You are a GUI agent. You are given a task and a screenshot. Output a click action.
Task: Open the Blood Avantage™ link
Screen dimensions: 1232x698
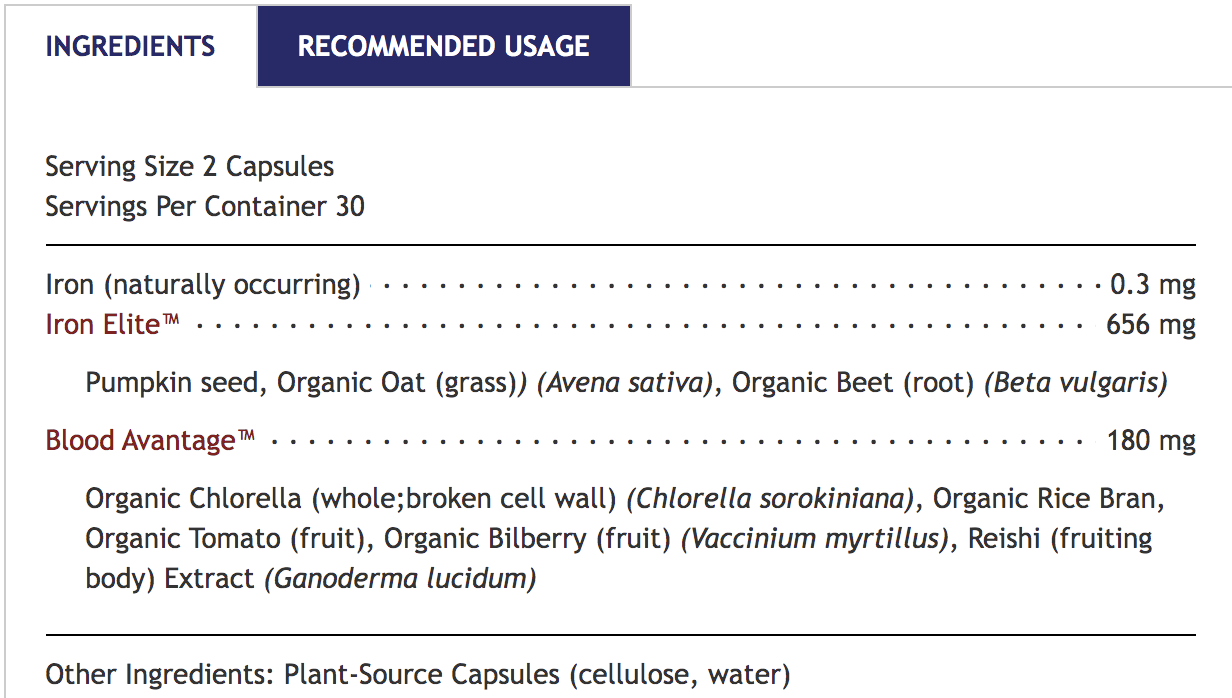151,440
